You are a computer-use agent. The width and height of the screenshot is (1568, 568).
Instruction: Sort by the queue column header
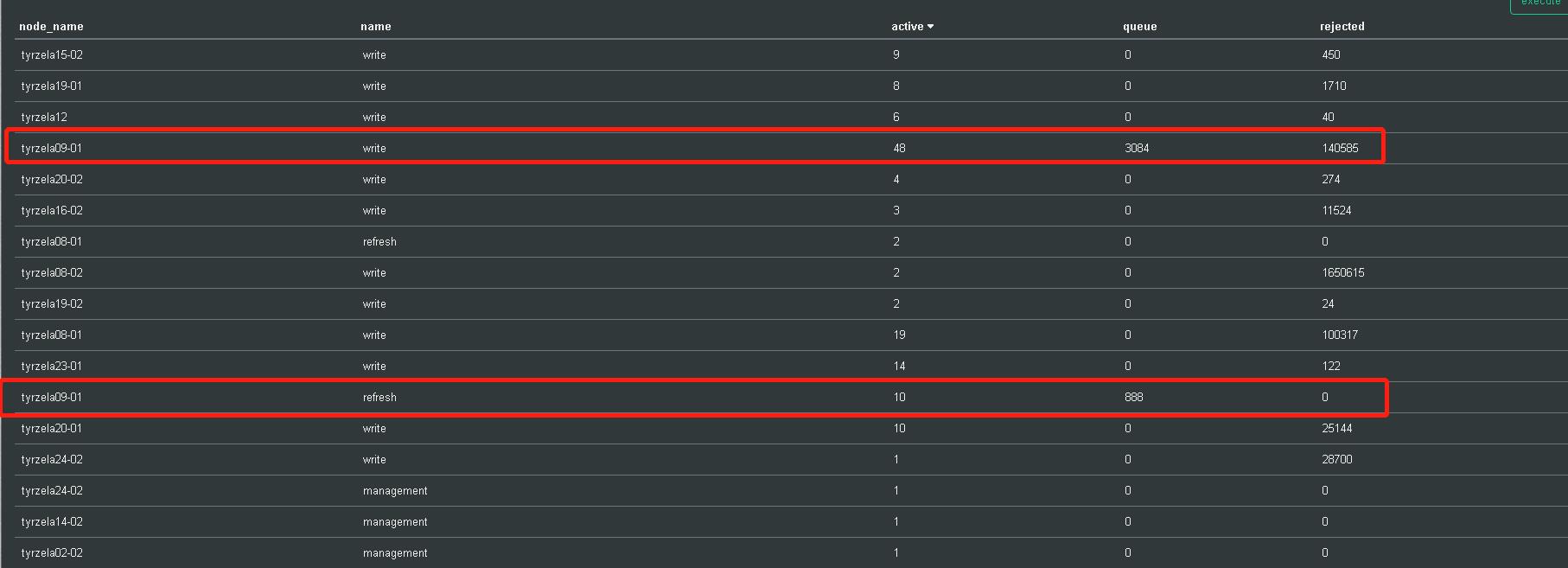1139,27
